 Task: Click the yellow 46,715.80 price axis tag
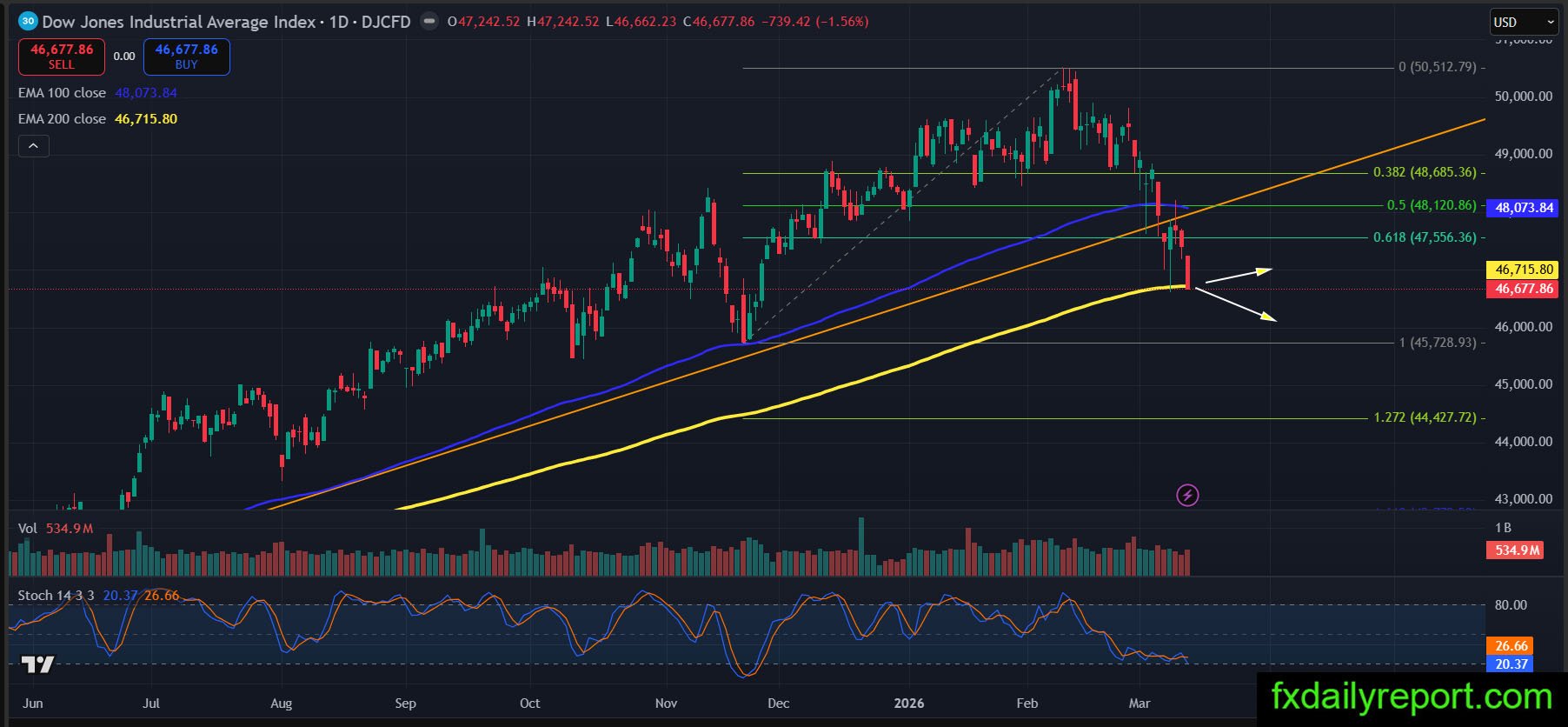point(1523,270)
